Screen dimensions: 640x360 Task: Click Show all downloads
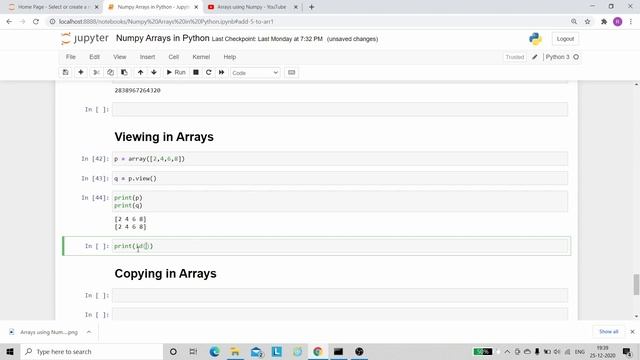pos(609,331)
